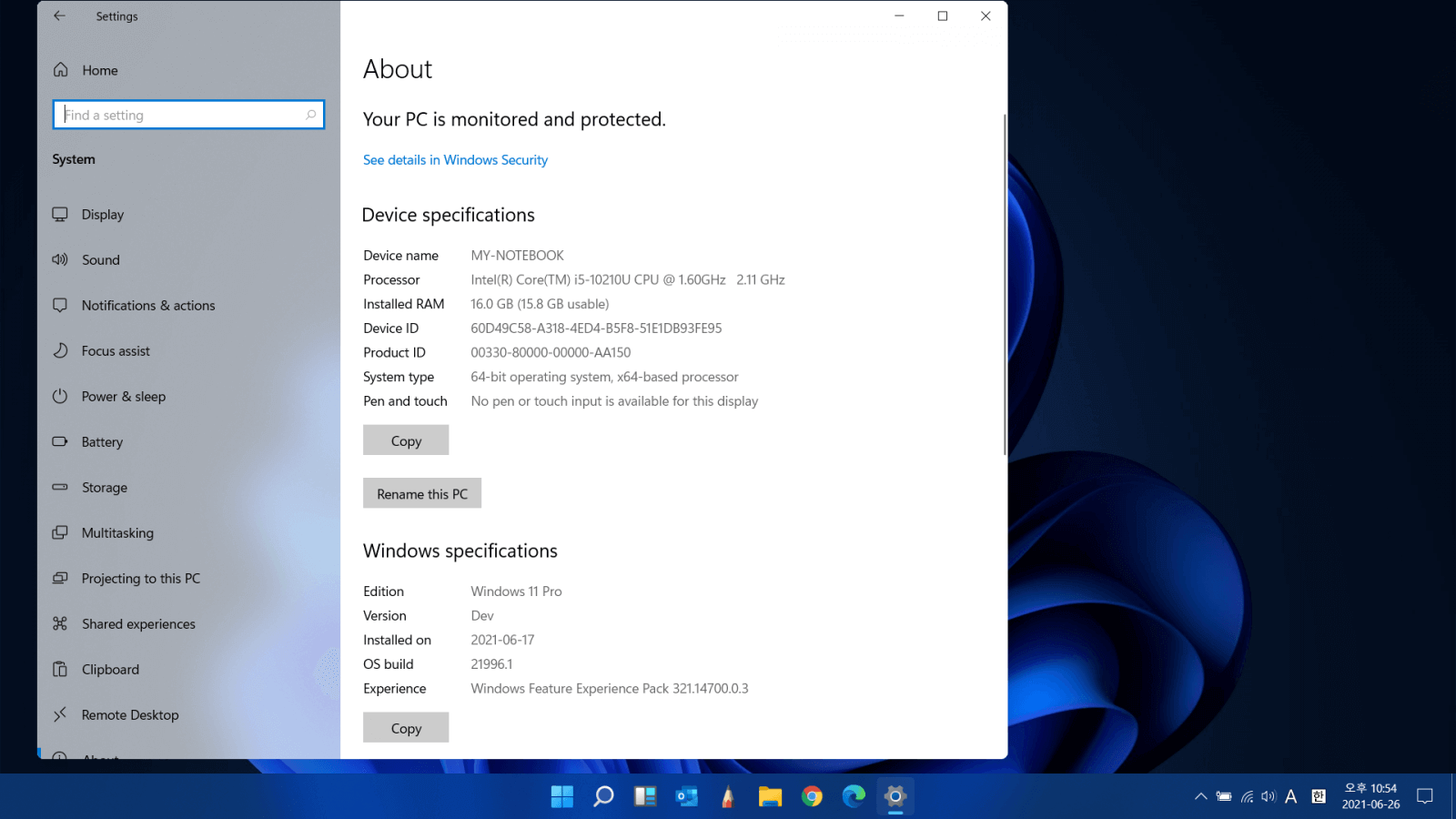Click the About page vertical scrollbar

click(x=1005, y=284)
